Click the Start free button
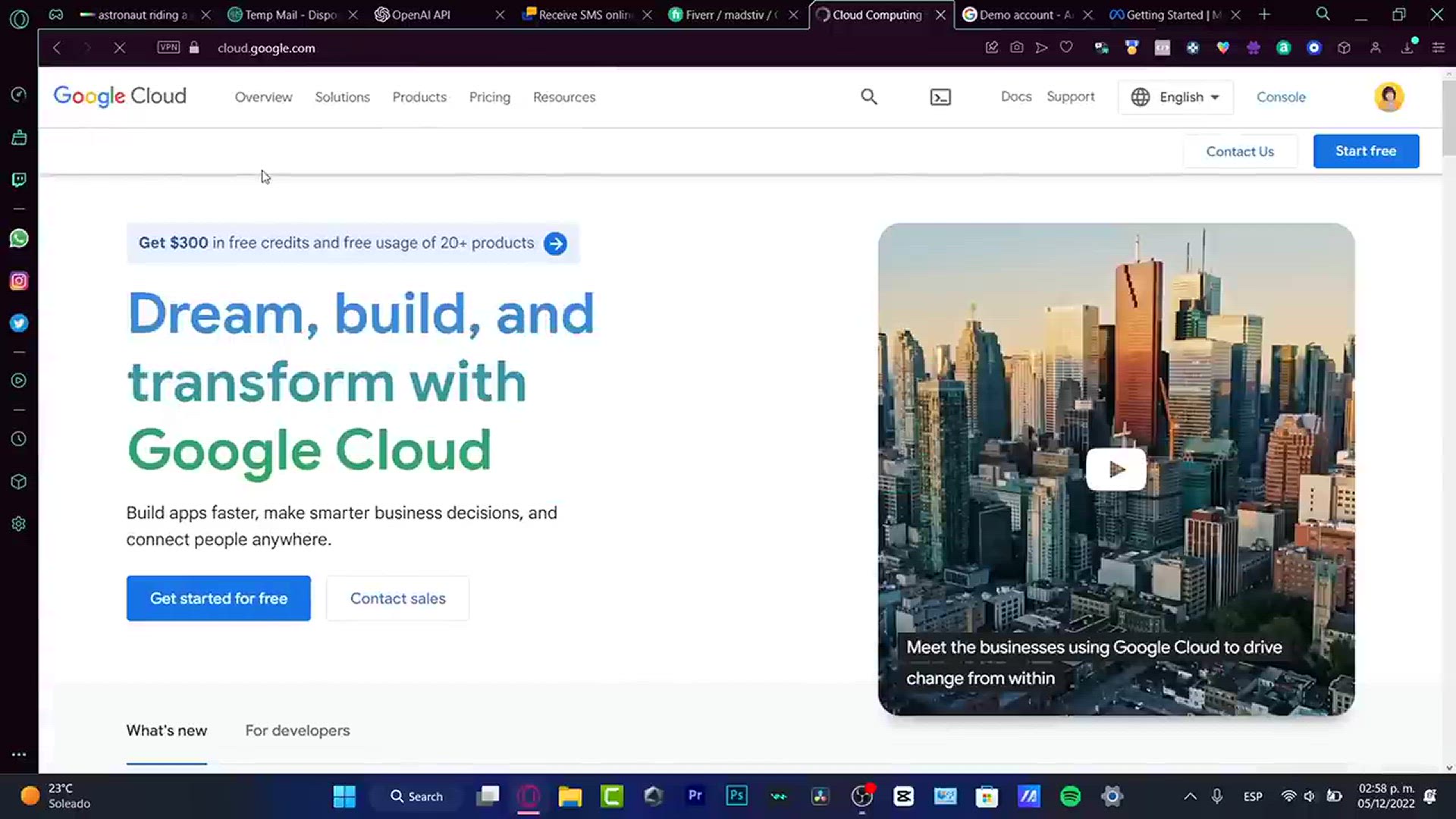The height and width of the screenshot is (819, 1456). [1366, 151]
